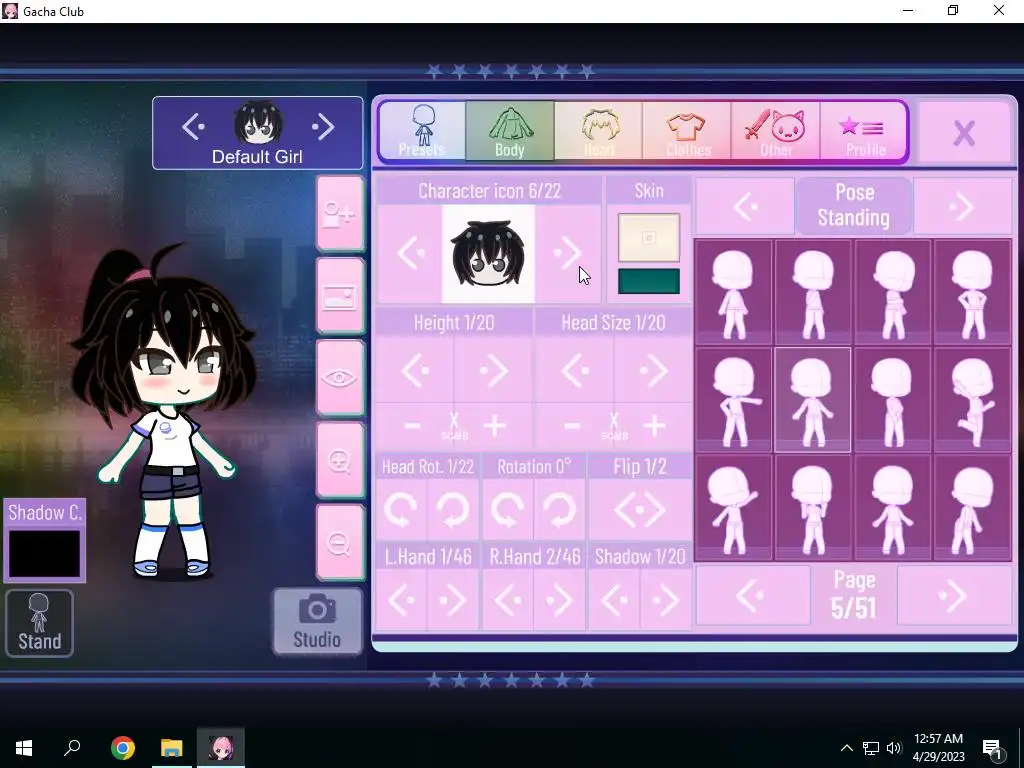Switch to the Body tab
This screenshot has width=1024, height=768.
(x=509, y=131)
